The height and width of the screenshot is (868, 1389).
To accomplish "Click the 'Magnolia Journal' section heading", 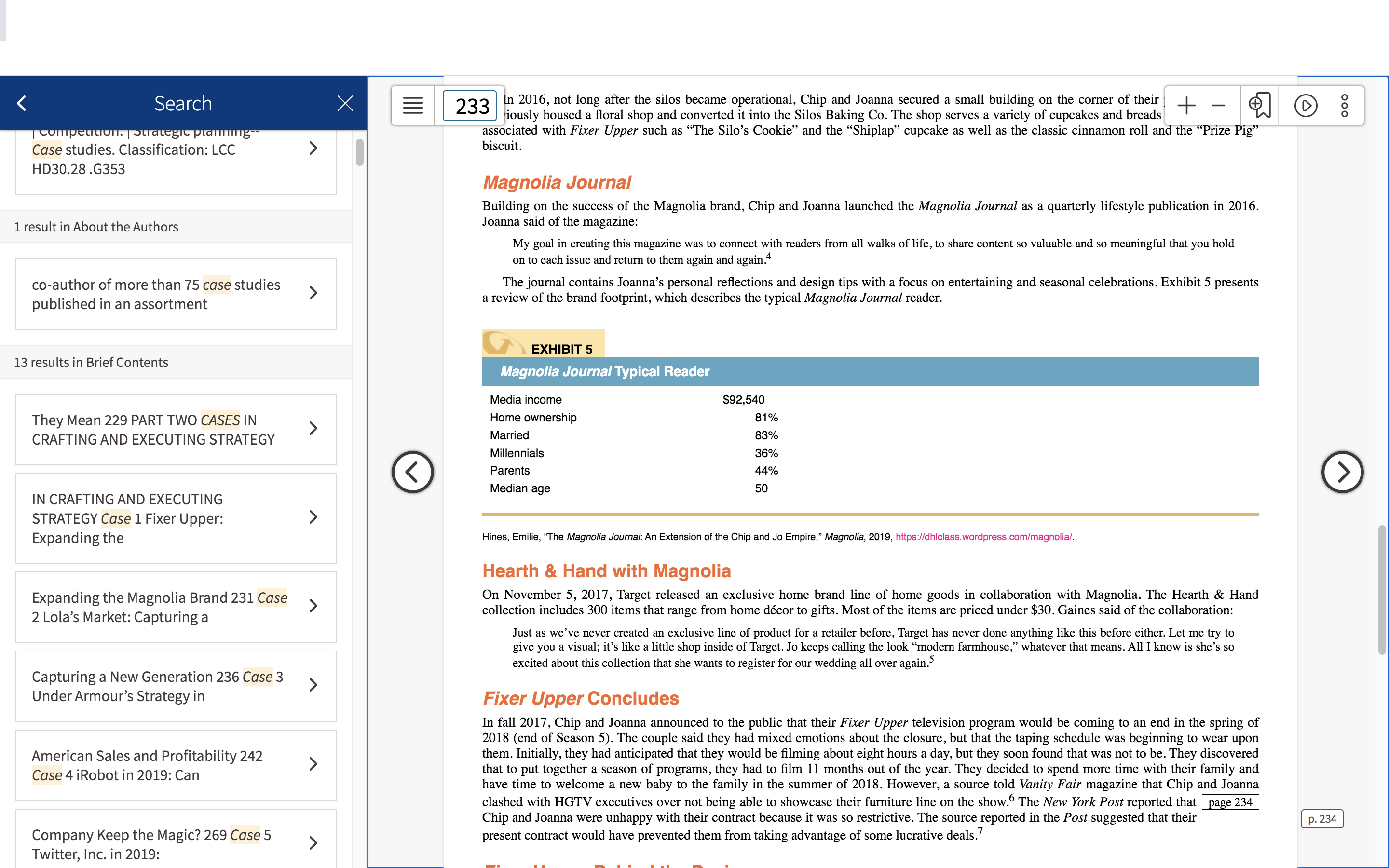I will point(557,182).
